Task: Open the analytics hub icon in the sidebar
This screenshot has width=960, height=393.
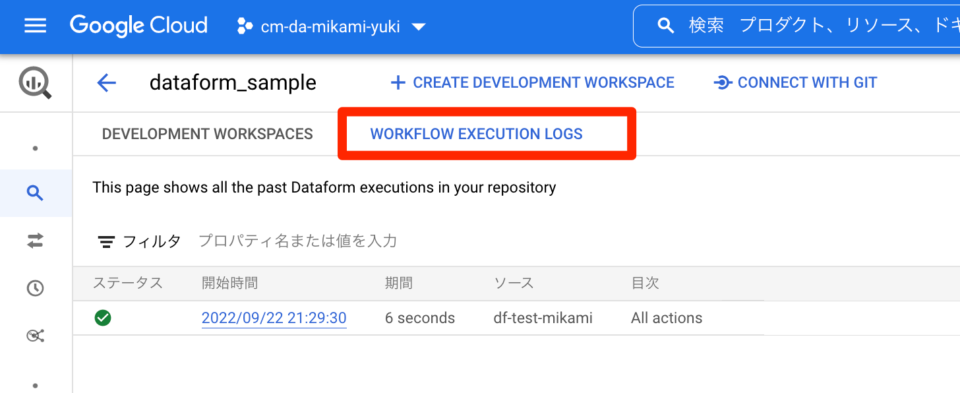Action: (36, 335)
